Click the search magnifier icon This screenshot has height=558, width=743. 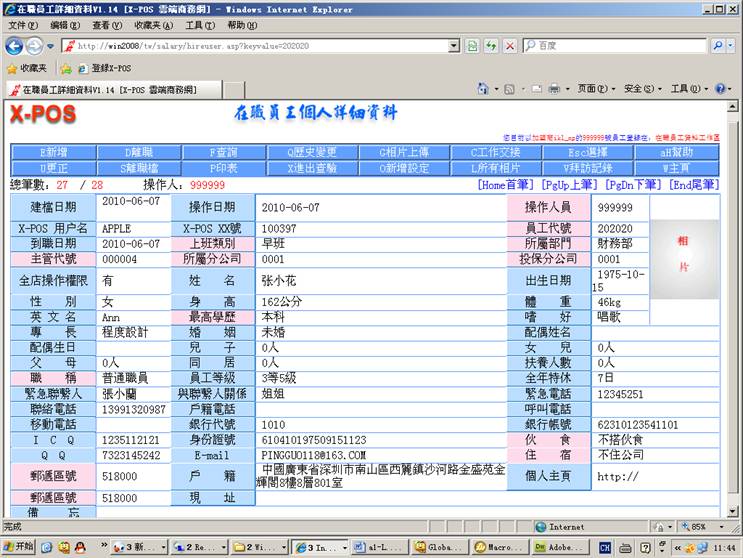click(717, 46)
